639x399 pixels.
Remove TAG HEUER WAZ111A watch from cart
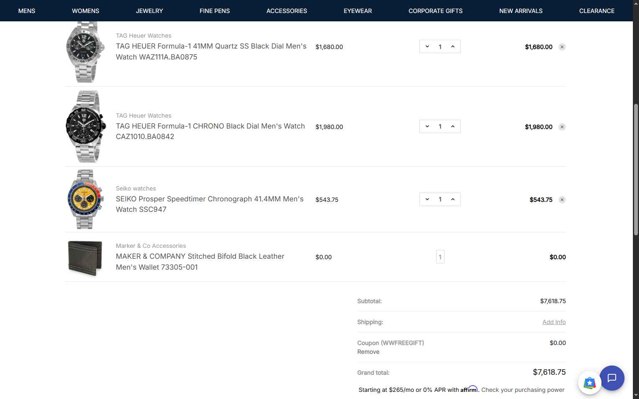(x=562, y=47)
